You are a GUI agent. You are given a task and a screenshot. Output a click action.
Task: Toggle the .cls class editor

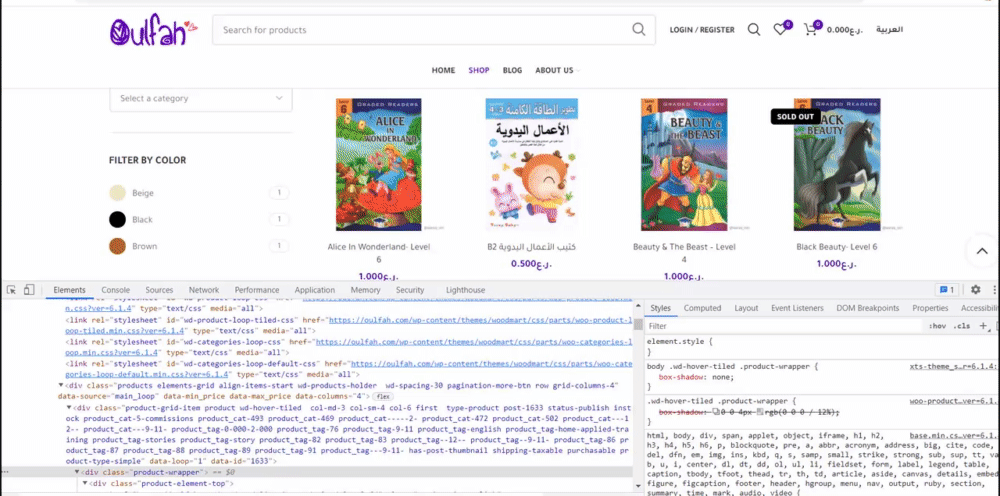coord(962,326)
